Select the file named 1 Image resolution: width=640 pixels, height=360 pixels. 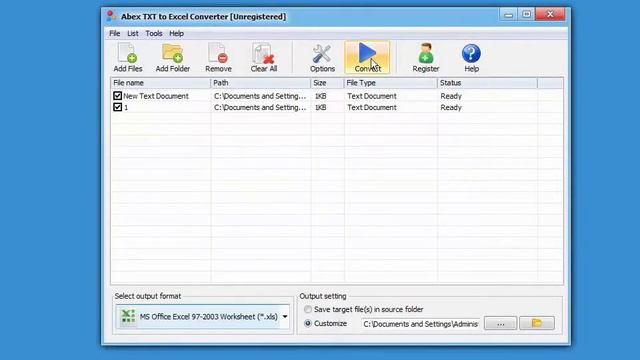point(126,107)
